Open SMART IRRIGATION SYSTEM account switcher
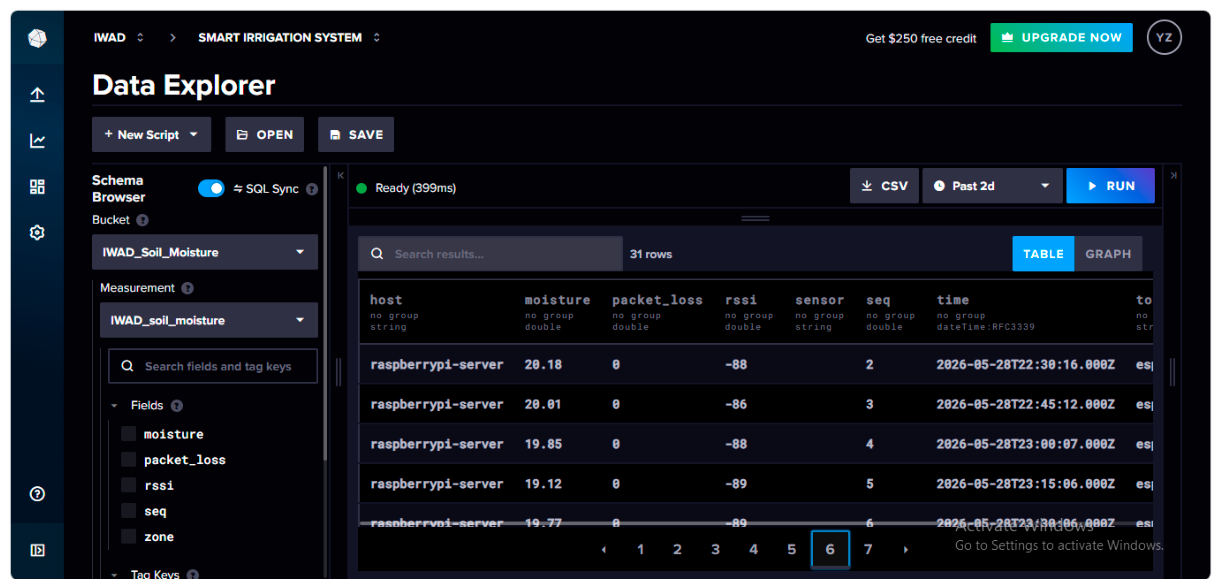The height and width of the screenshot is (587, 1220). click(289, 38)
